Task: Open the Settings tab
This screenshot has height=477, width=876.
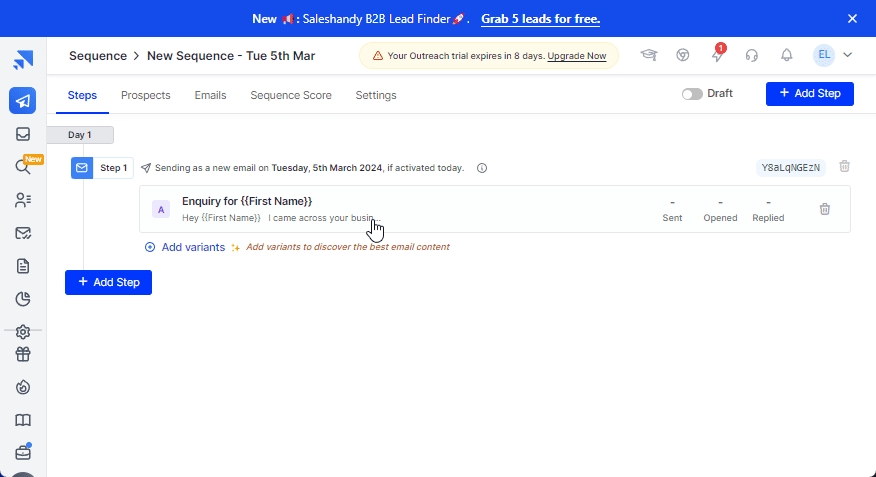Action: point(376,95)
